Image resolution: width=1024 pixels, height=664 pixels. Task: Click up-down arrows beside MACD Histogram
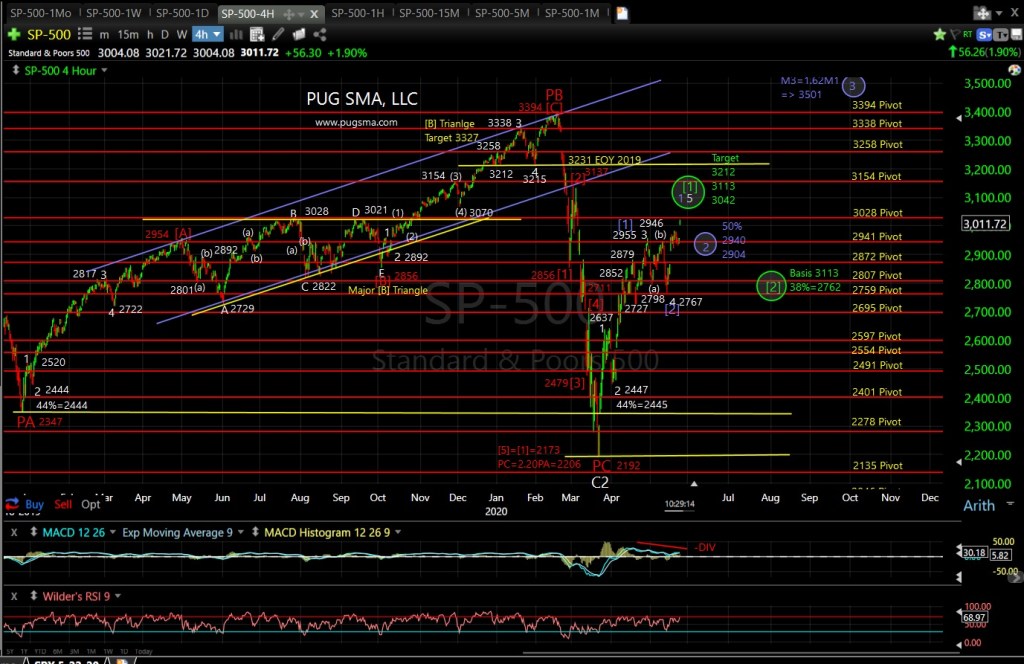point(255,532)
